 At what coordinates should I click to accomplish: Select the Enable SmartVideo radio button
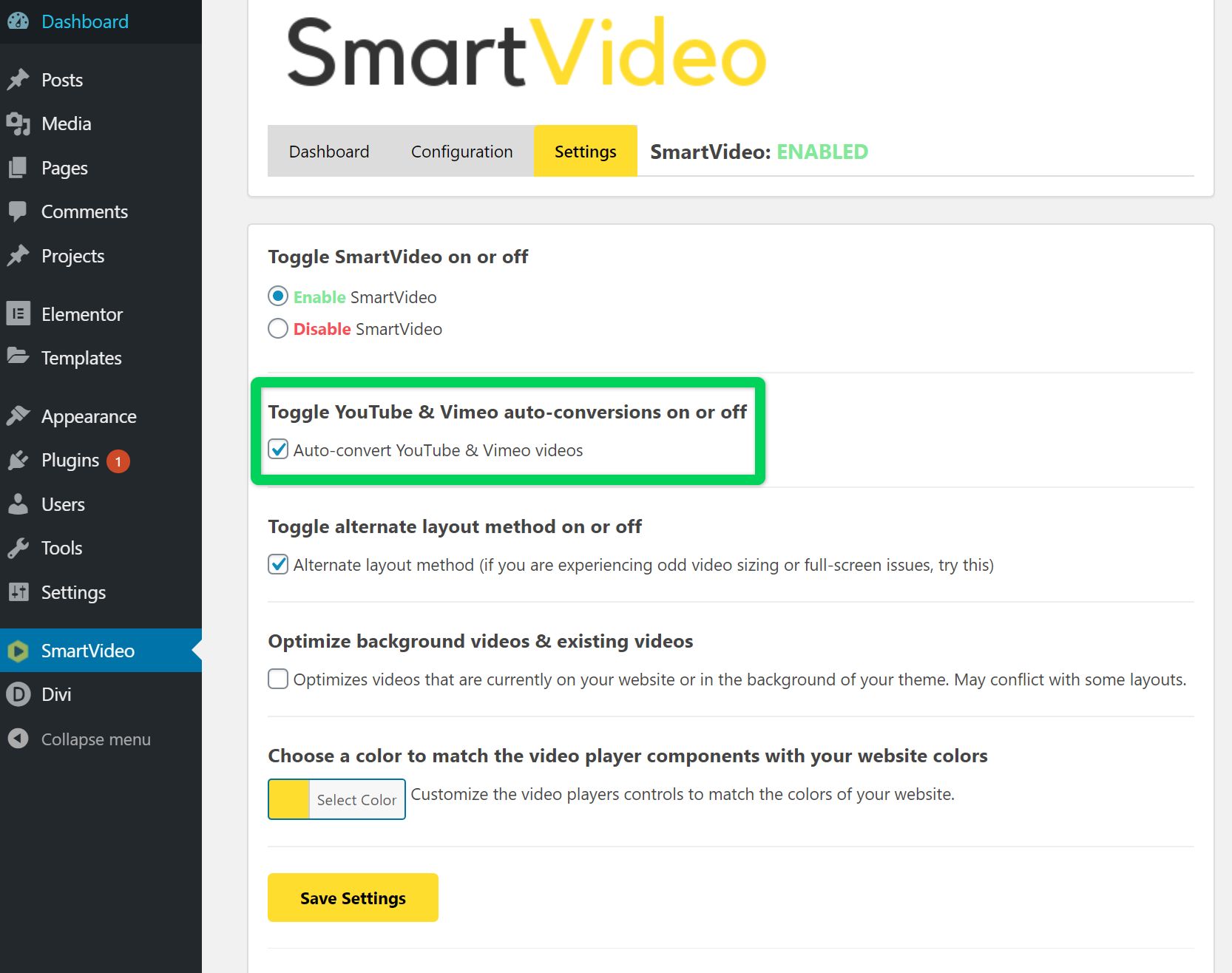(277, 296)
